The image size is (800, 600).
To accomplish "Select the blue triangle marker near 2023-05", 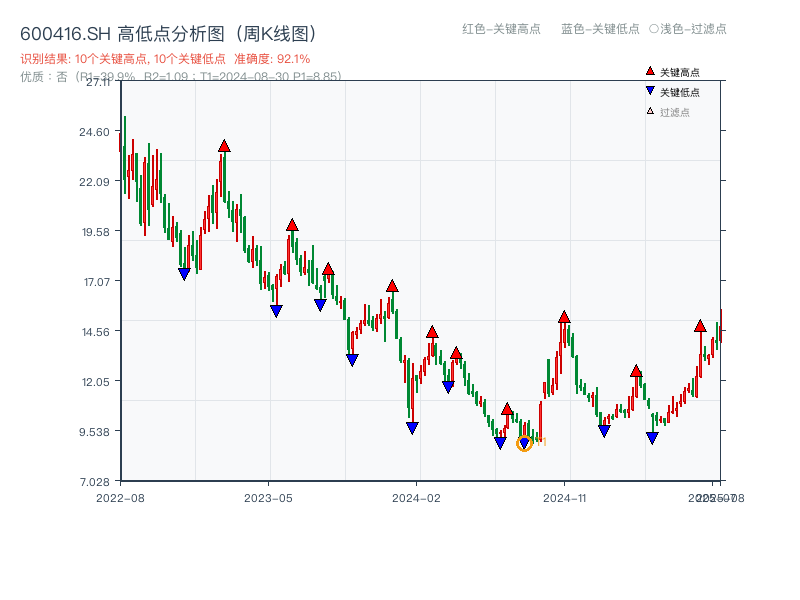I will [275, 313].
